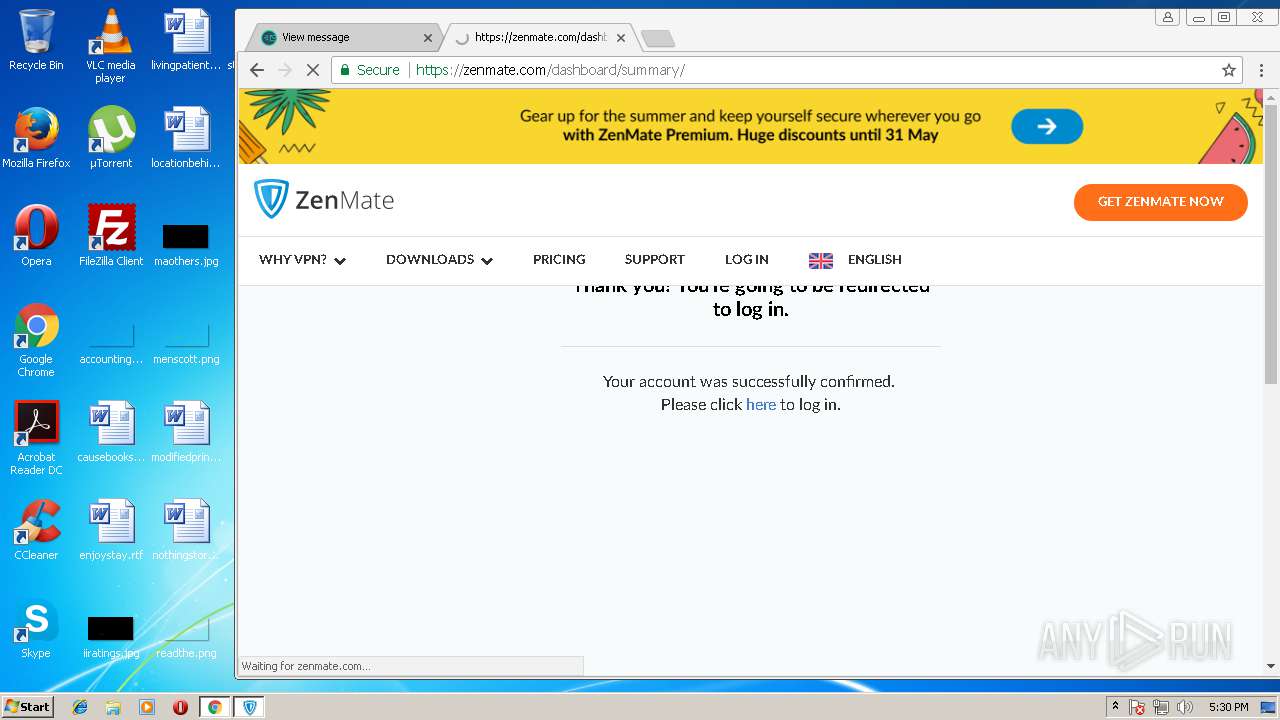Stop loading the page
The width and height of the screenshot is (1280, 720).
(312, 70)
